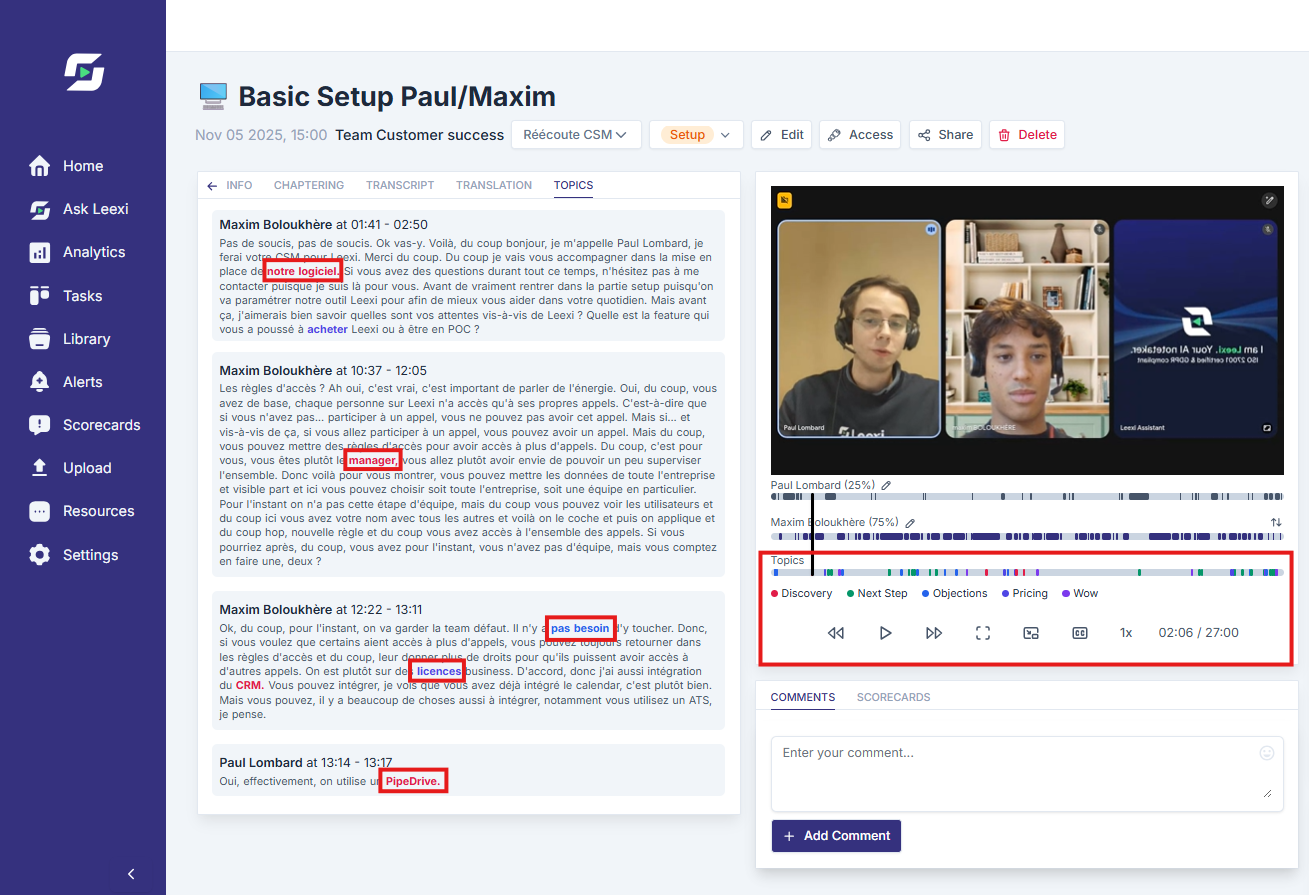Toggle the Pricing topic legend
The height and width of the screenshot is (895, 1309).
tap(1025, 593)
